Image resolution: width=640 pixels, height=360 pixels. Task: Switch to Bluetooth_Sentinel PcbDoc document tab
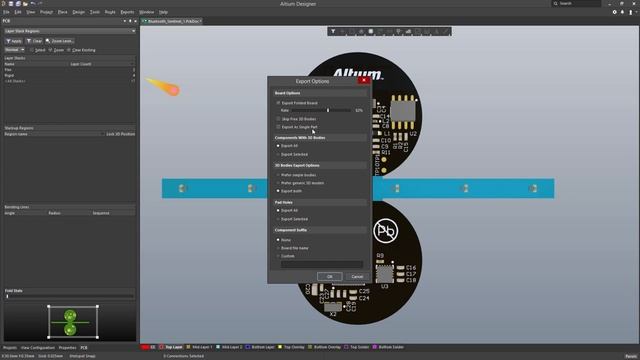[171, 21]
